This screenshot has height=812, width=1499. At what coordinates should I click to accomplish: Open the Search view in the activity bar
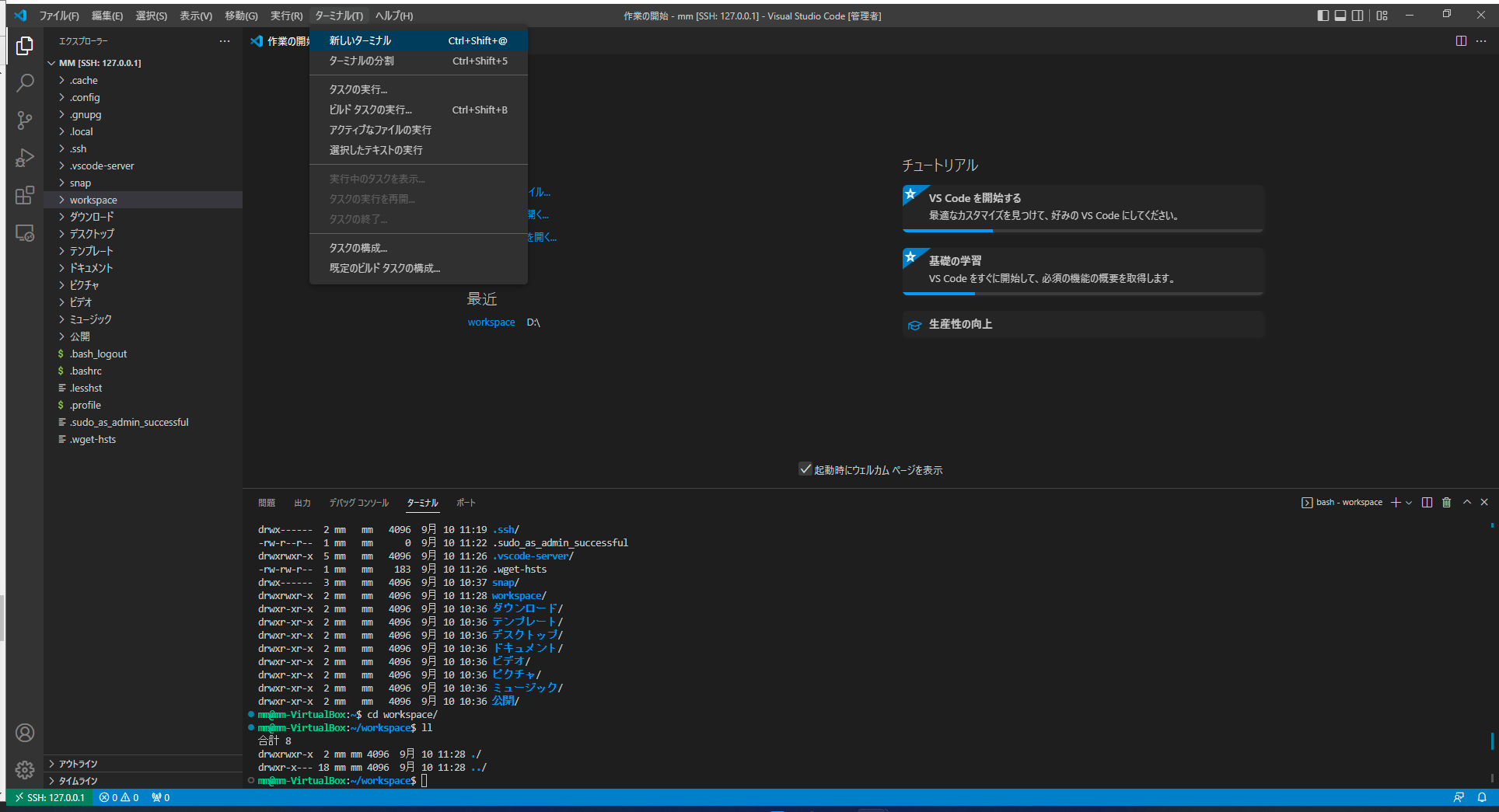pos(26,82)
